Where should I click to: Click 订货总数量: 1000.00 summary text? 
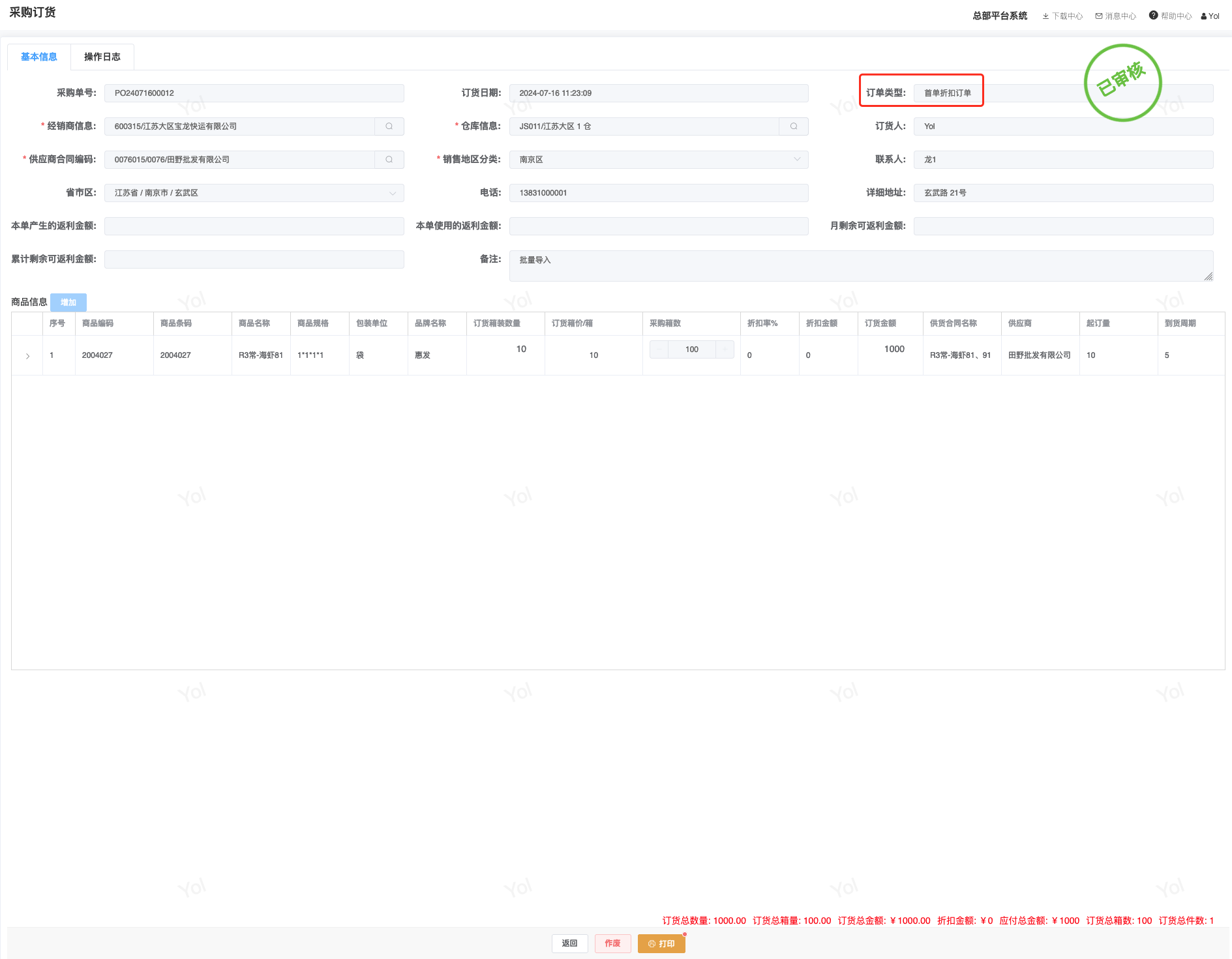pos(704,921)
